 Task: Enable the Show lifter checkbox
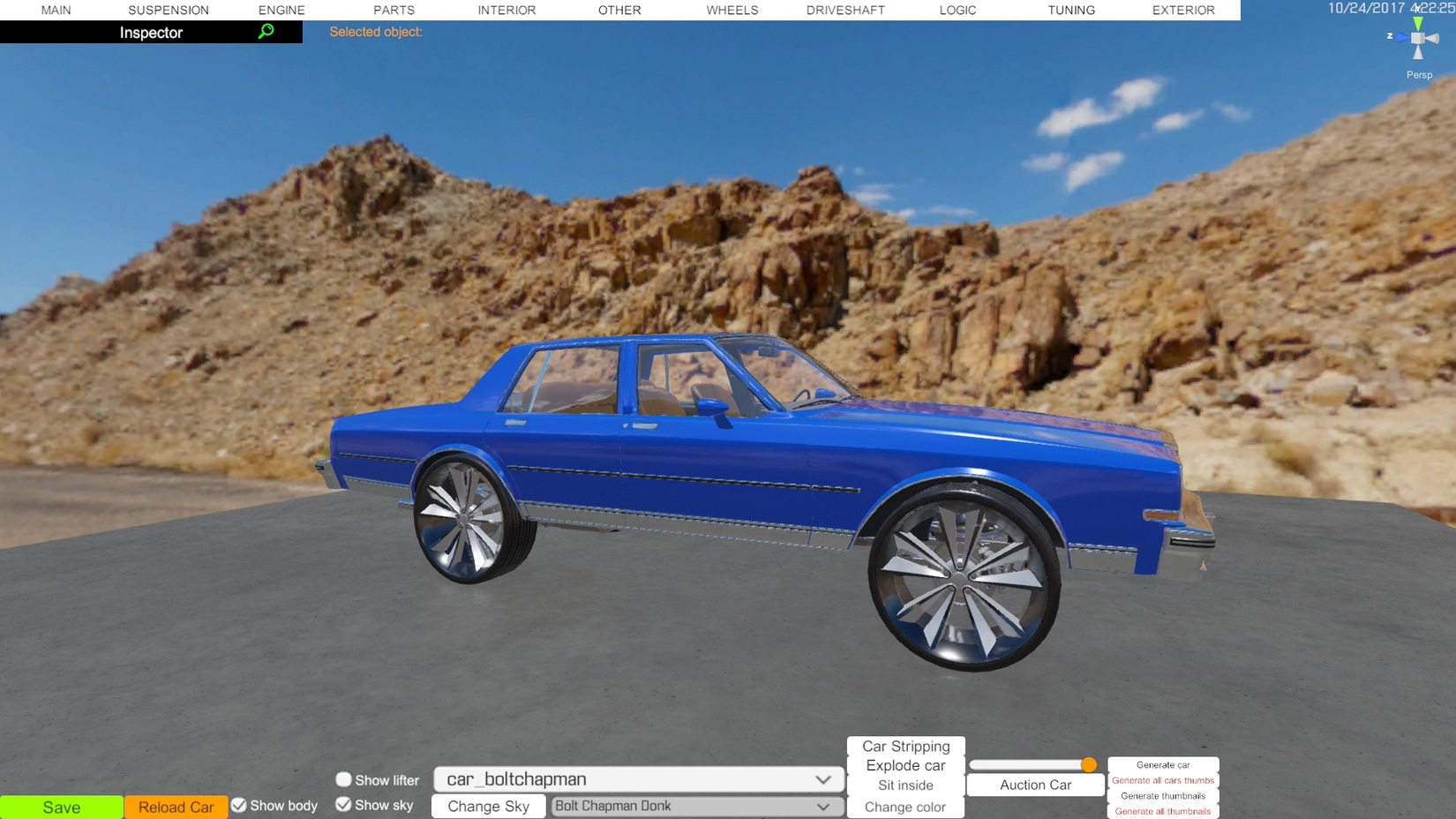click(x=344, y=779)
